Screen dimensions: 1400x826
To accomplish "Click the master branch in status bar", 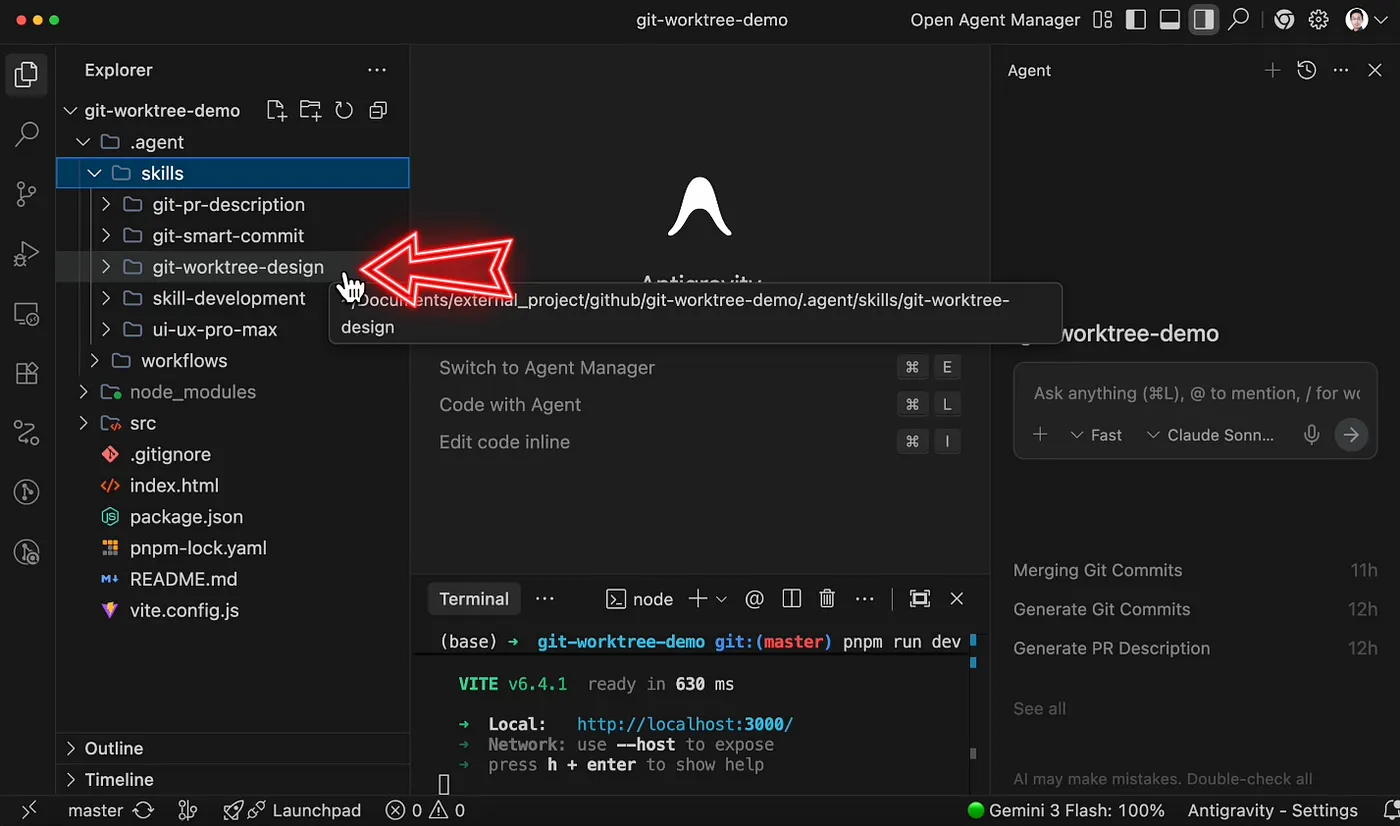I will click(x=95, y=810).
